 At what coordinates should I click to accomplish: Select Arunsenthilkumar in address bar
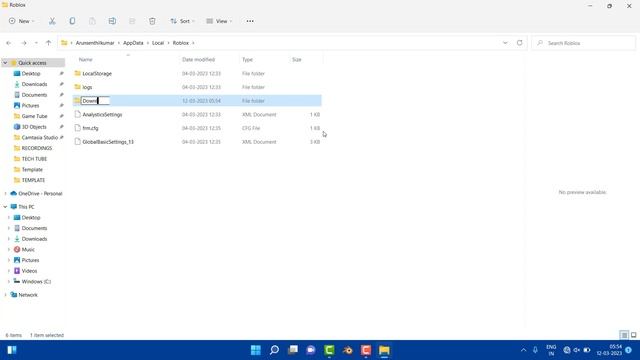point(95,43)
